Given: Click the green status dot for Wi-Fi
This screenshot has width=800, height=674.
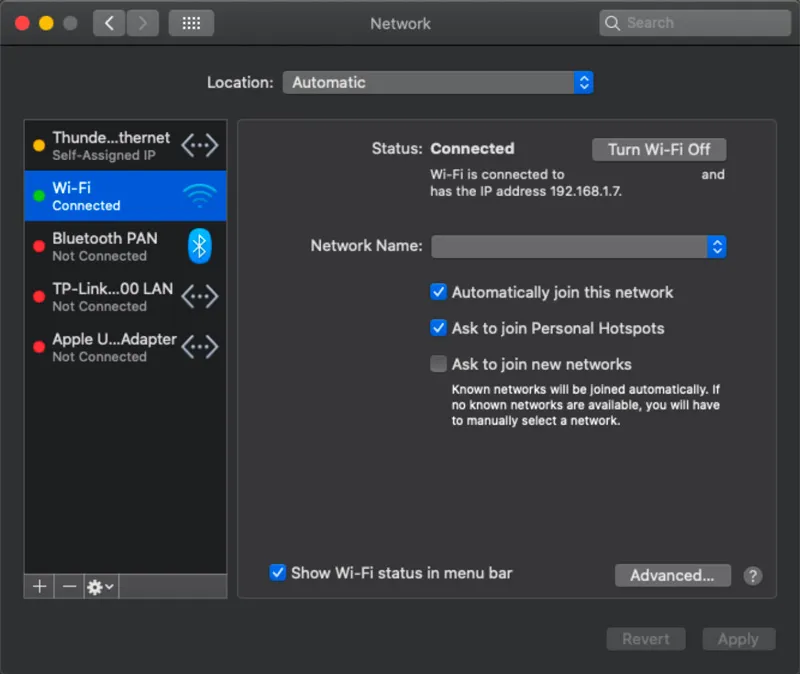Looking at the screenshot, I should [x=39, y=196].
